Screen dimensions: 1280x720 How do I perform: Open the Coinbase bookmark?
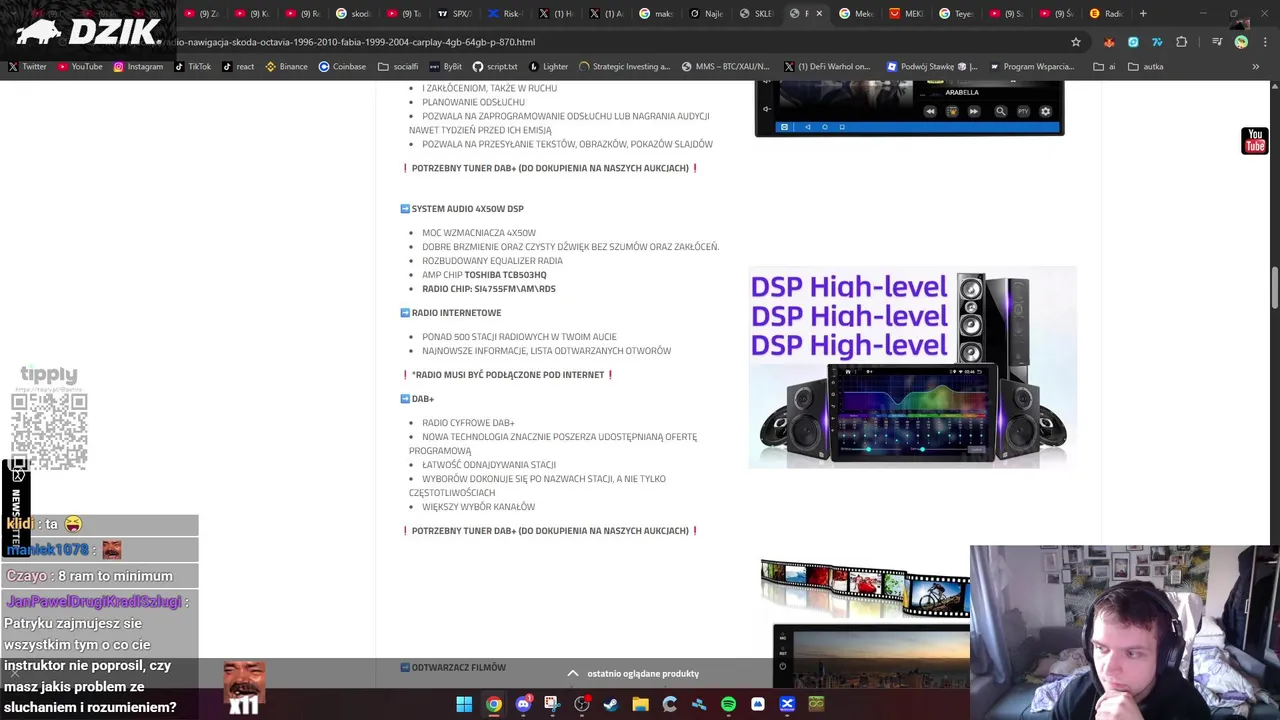342,66
